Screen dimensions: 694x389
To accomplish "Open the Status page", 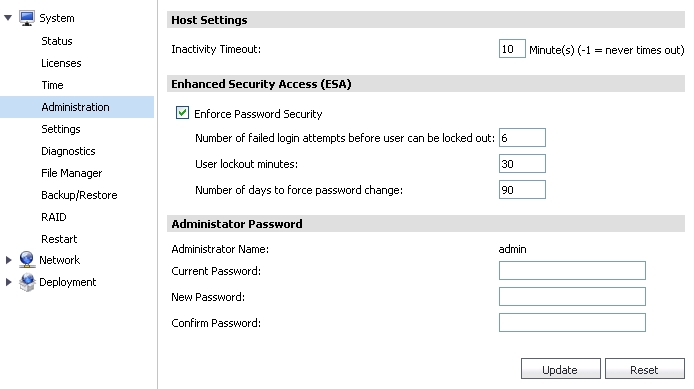I will coord(57,41).
